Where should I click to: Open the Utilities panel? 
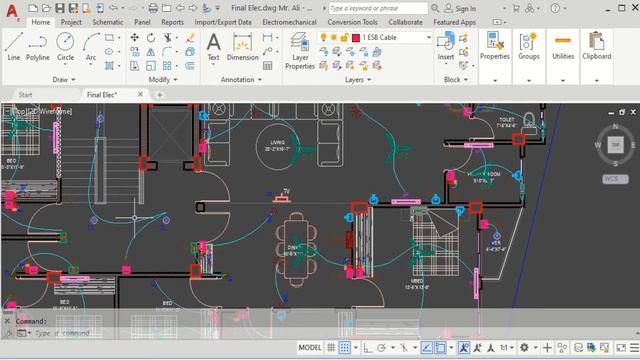563,46
